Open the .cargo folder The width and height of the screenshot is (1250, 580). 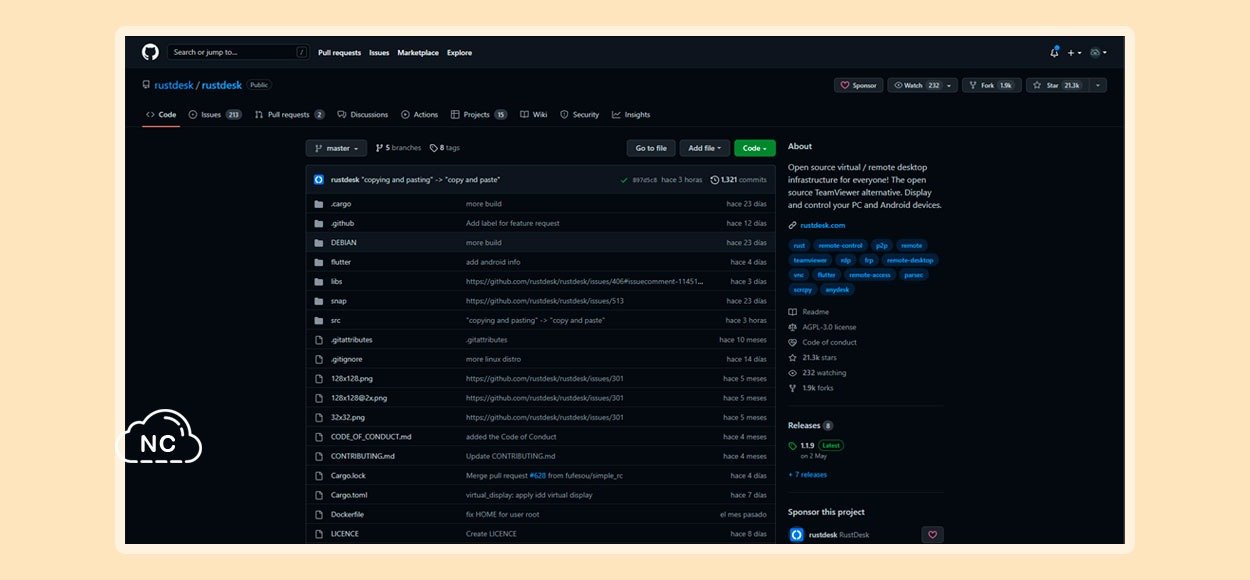(x=340, y=204)
